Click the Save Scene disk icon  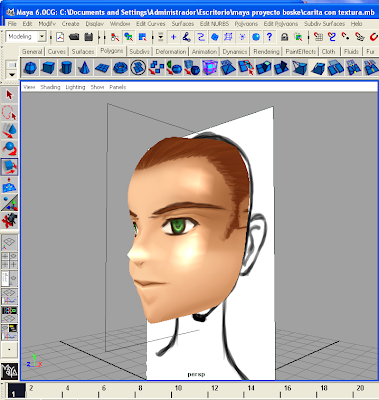pyautogui.click(x=89, y=37)
